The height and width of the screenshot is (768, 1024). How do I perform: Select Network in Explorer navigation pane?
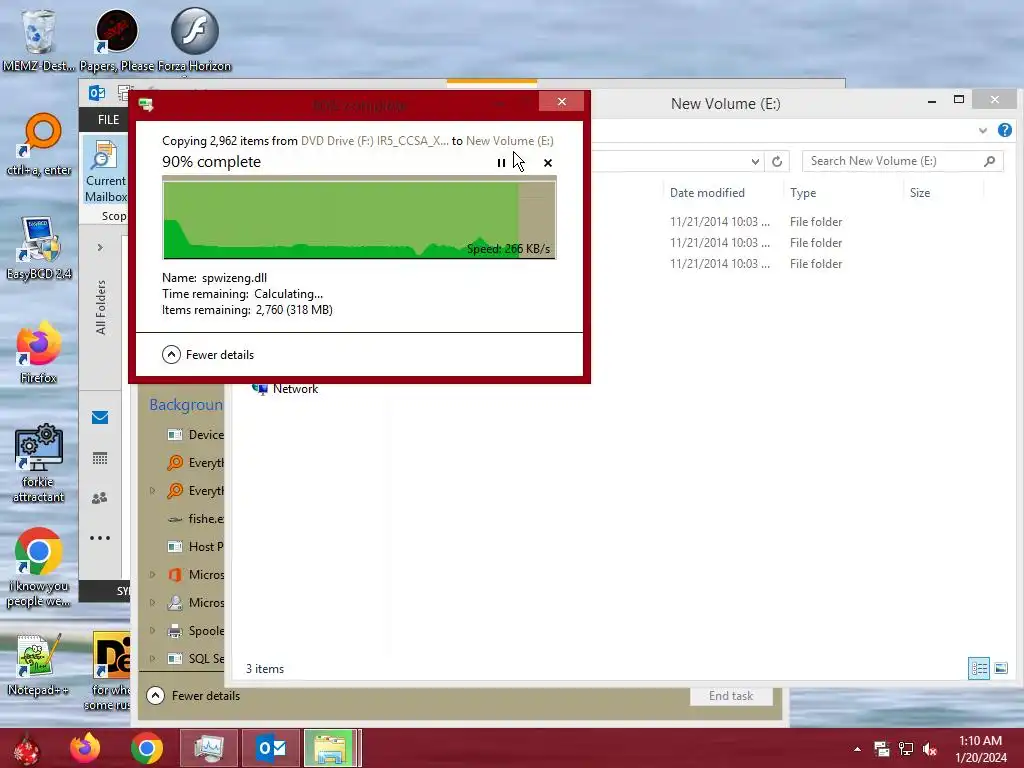(285, 389)
